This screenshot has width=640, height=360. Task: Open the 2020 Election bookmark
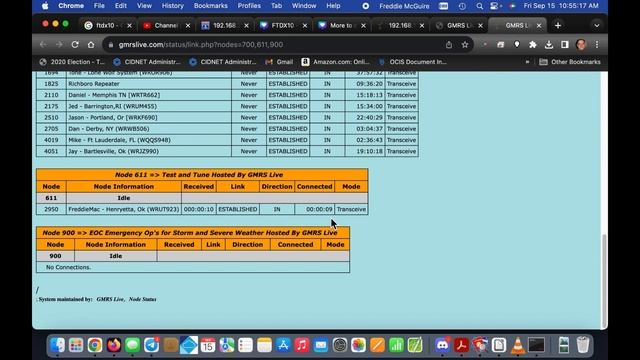click(72, 62)
